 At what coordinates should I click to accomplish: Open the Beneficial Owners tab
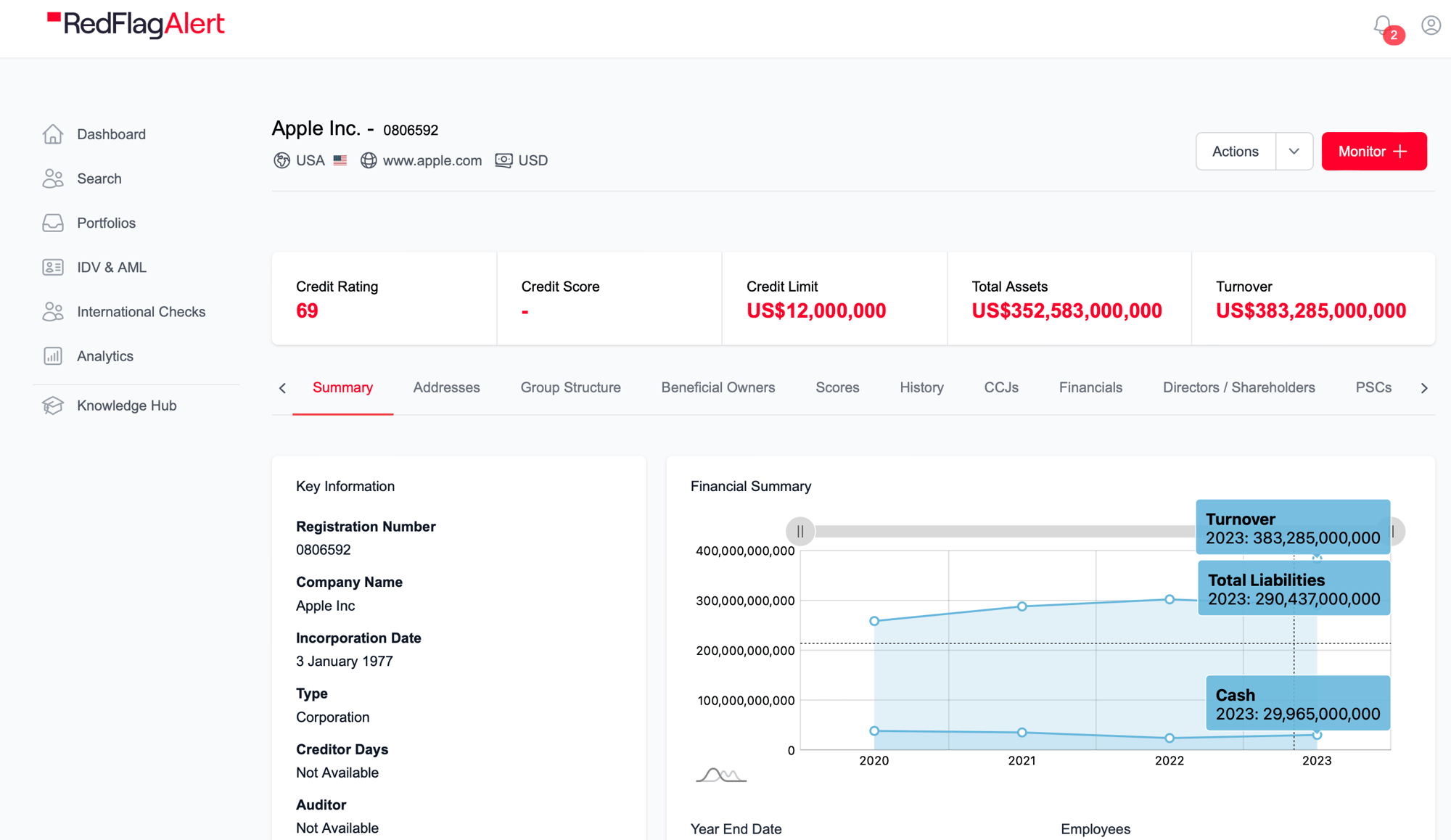tap(718, 387)
